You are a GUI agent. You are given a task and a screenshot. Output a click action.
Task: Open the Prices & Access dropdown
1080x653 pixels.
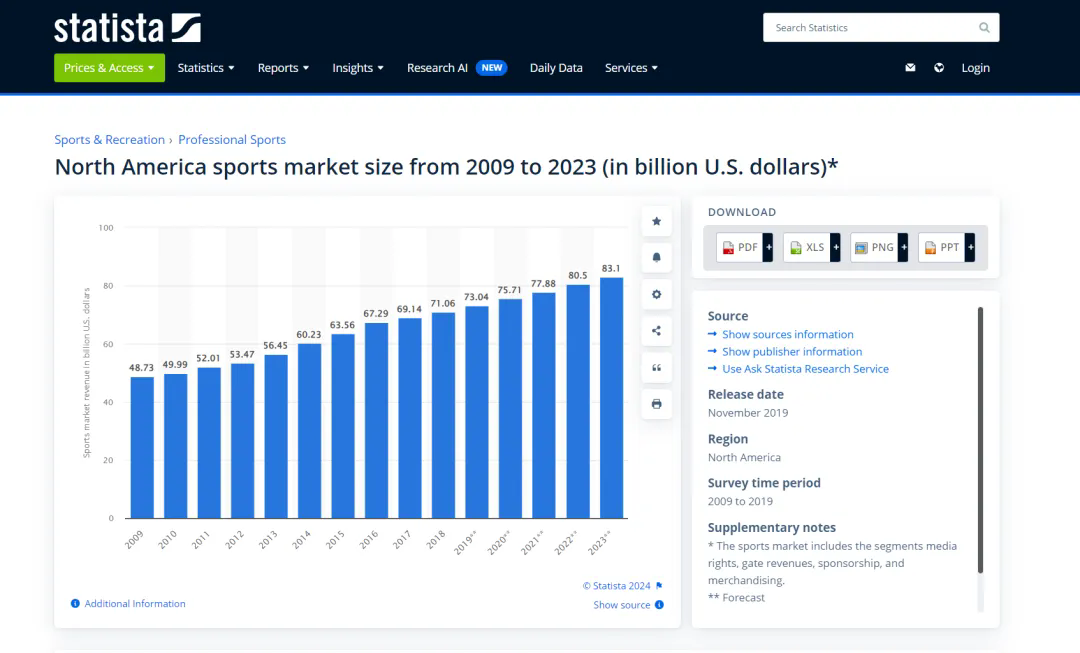click(109, 68)
